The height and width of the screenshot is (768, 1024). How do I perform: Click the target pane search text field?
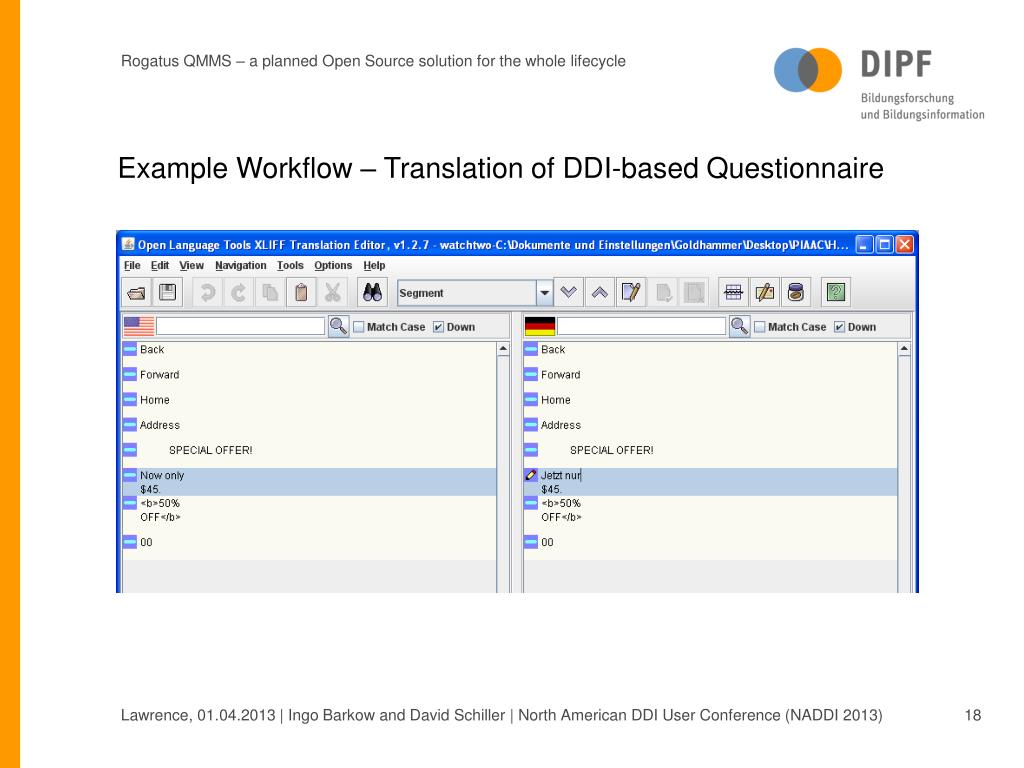(x=641, y=327)
